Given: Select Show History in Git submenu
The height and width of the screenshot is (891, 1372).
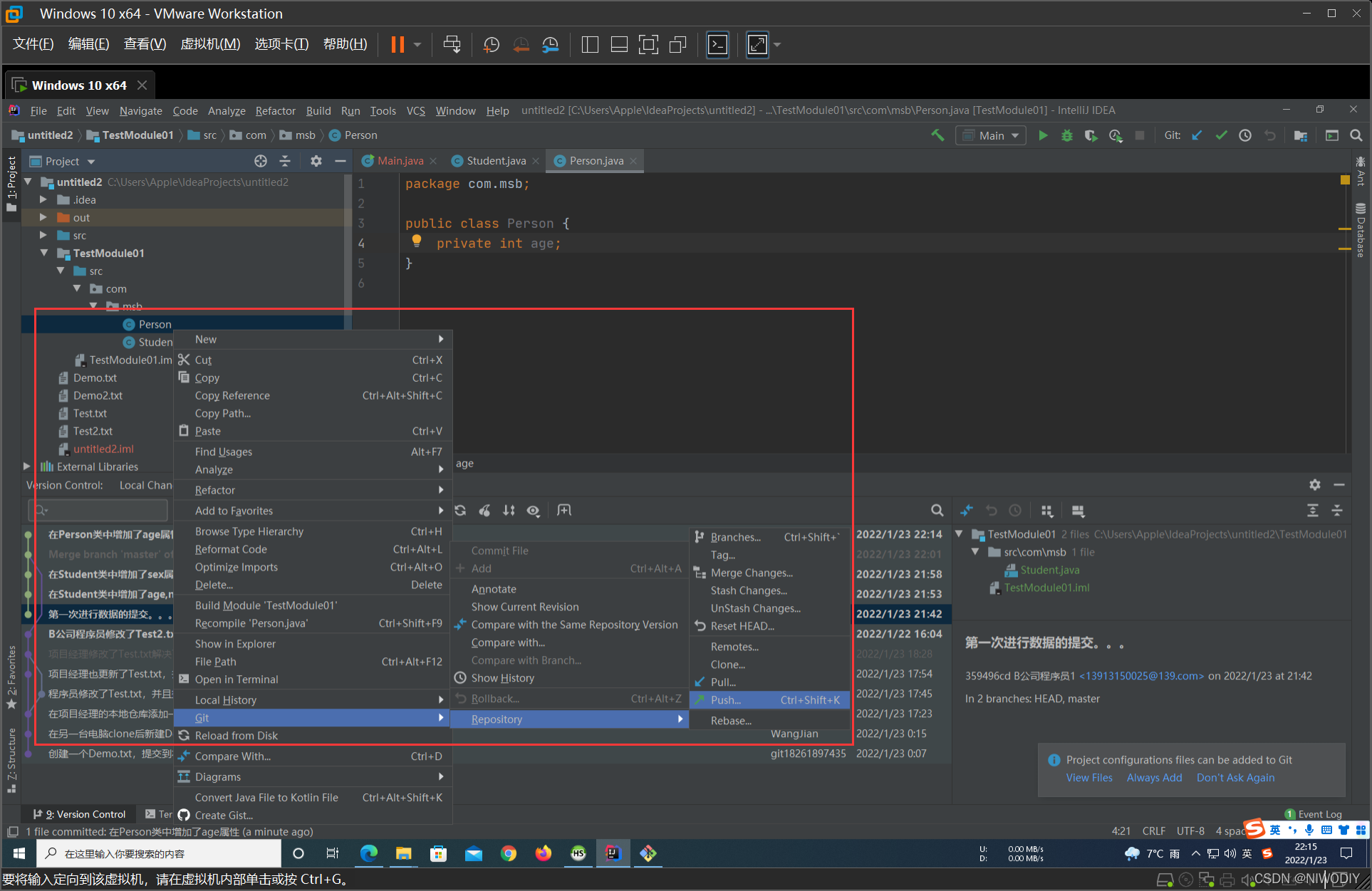Looking at the screenshot, I should click(569, 678).
